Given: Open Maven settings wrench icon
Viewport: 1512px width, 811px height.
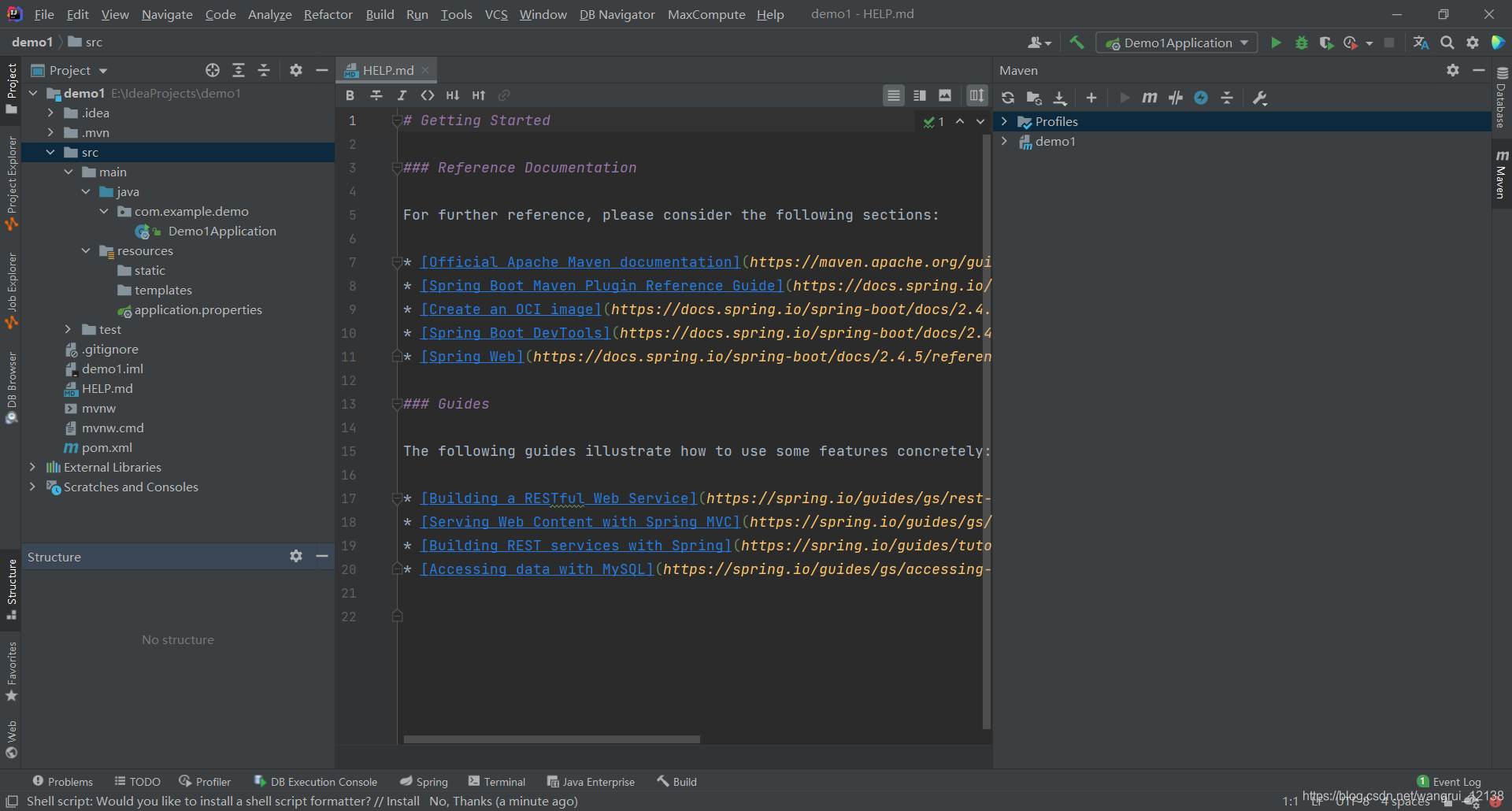Looking at the screenshot, I should coord(1260,98).
